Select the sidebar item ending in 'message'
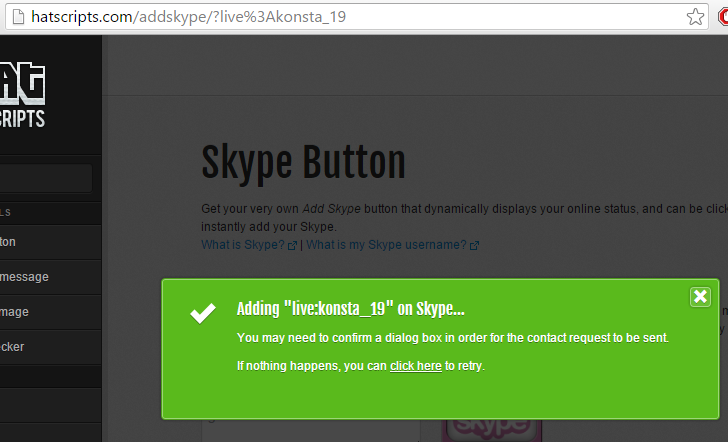This screenshot has width=728, height=442. pos(51,277)
